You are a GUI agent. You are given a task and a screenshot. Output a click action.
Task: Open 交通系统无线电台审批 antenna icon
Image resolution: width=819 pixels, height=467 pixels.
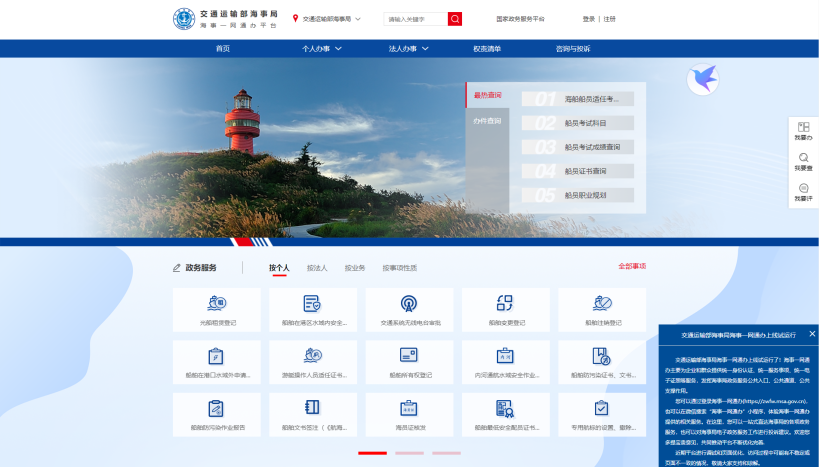click(x=409, y=304)
